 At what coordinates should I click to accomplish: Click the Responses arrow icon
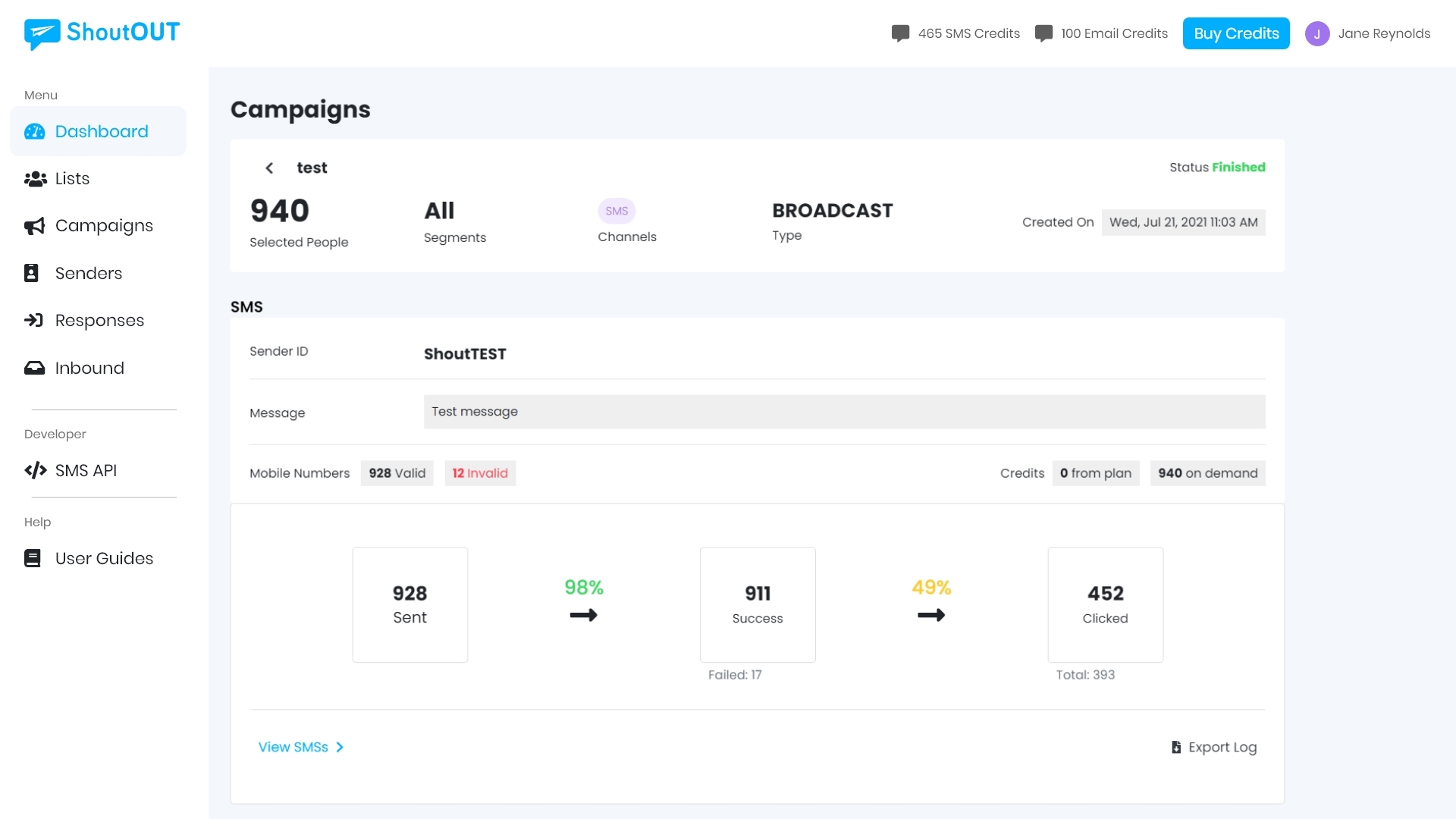pos(33,320)
